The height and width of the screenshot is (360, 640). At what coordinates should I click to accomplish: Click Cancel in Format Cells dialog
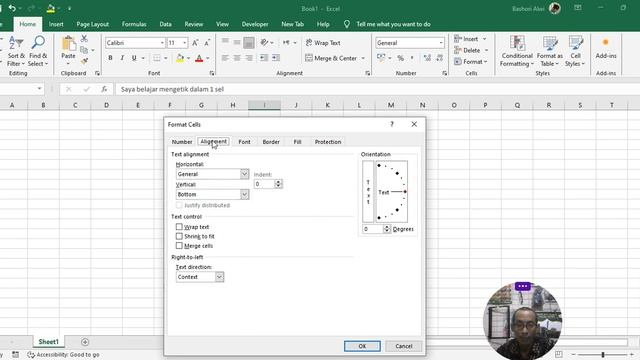point(404,346)
